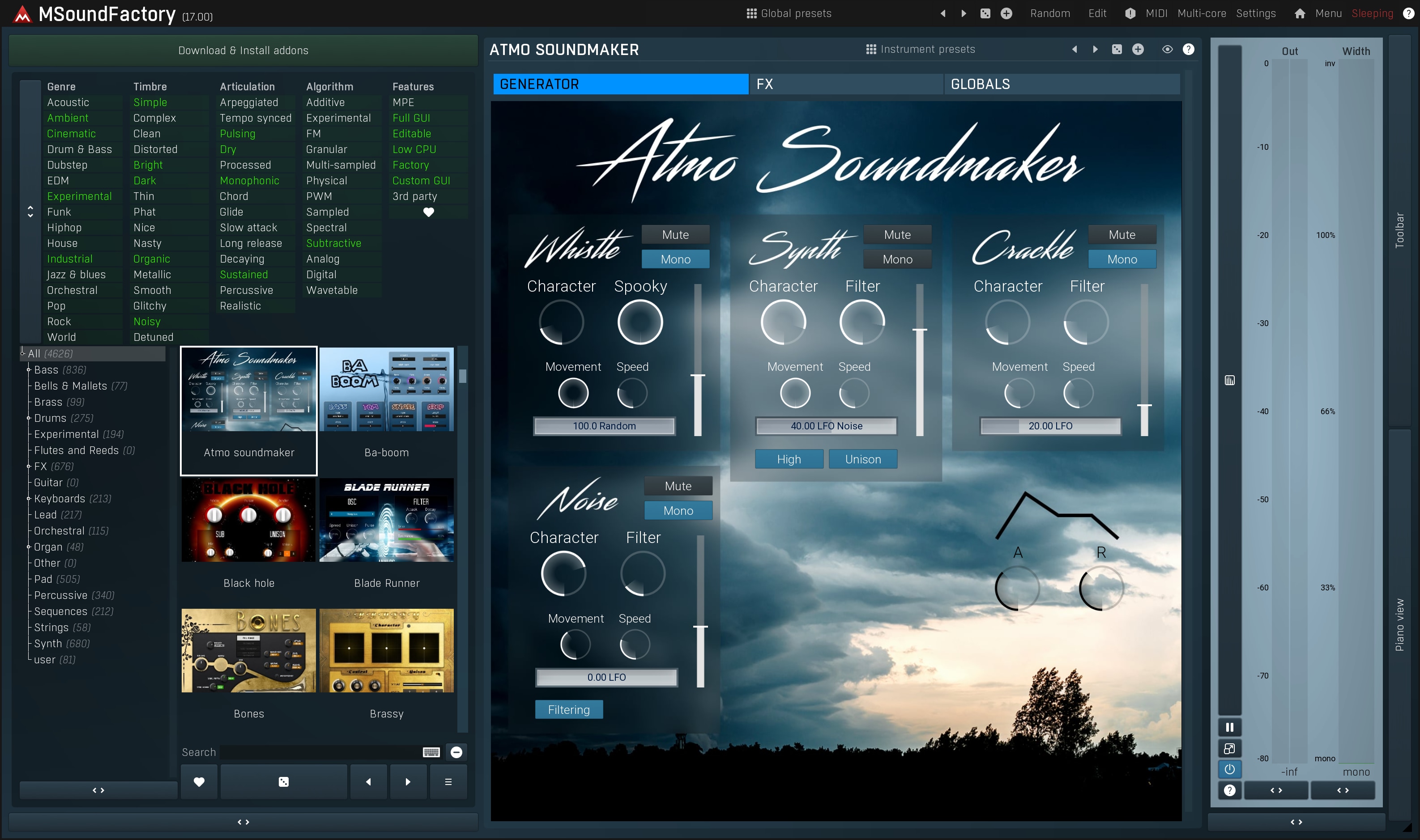Click the favorites heart under Features column
1420x840 pixels.
point(429,212)
